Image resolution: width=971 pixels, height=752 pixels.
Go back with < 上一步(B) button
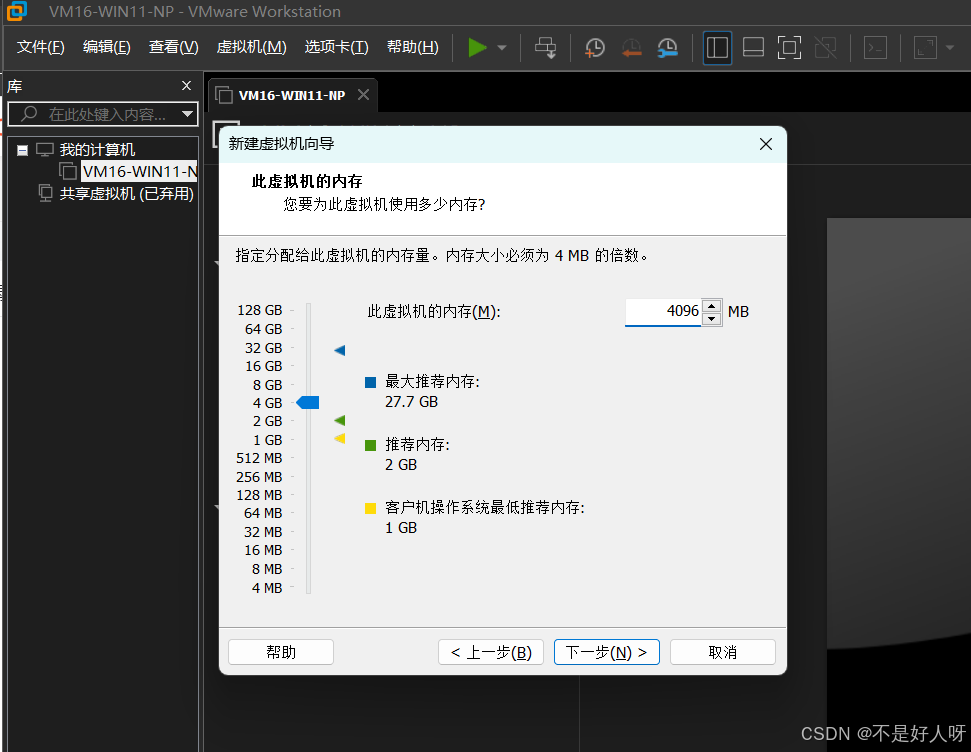(491, 652)
